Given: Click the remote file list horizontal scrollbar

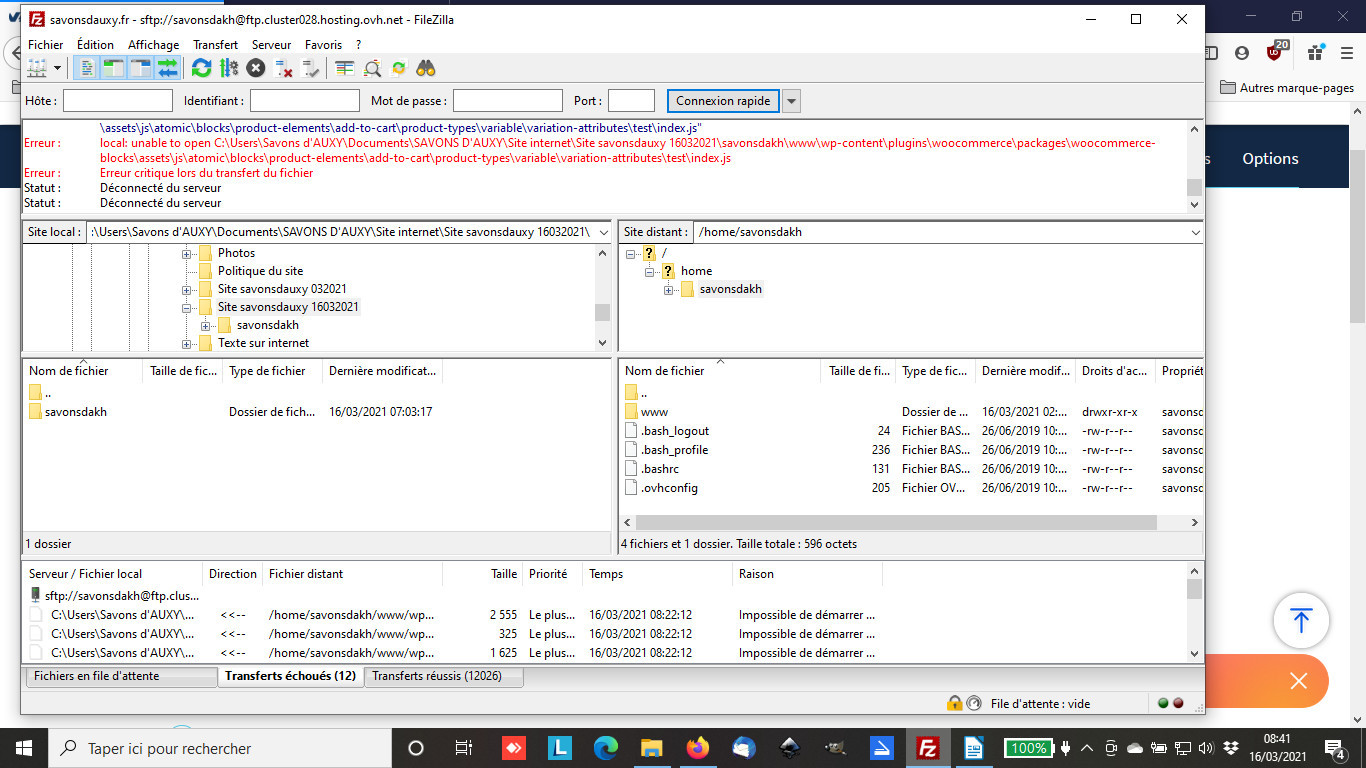Looking at the screenshot, I should 895,523.
